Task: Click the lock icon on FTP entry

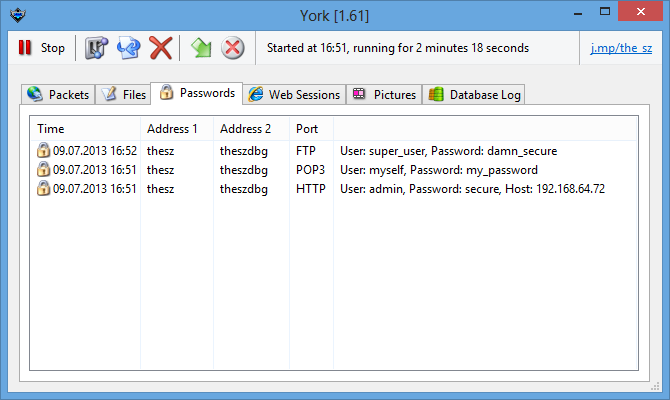Action: coord(43,150)
